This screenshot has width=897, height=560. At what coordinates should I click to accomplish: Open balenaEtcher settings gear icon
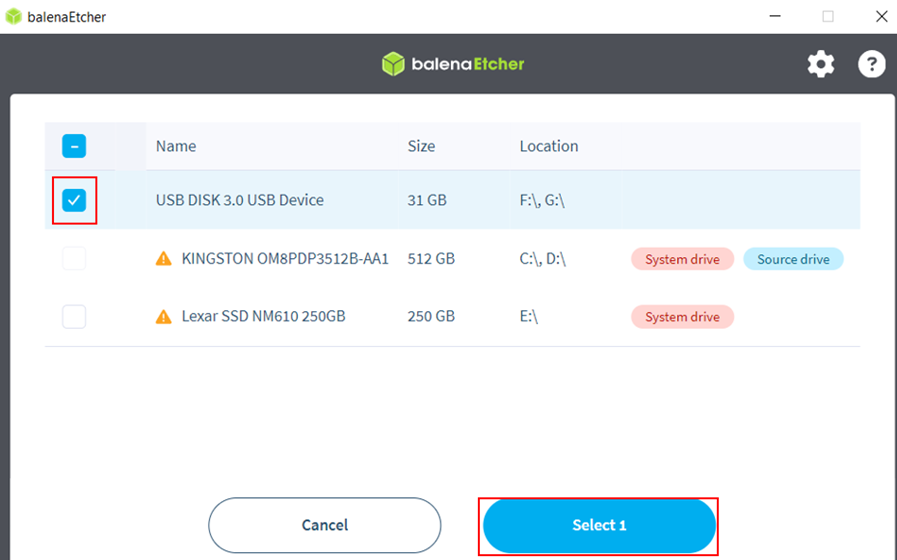point(820,65)
